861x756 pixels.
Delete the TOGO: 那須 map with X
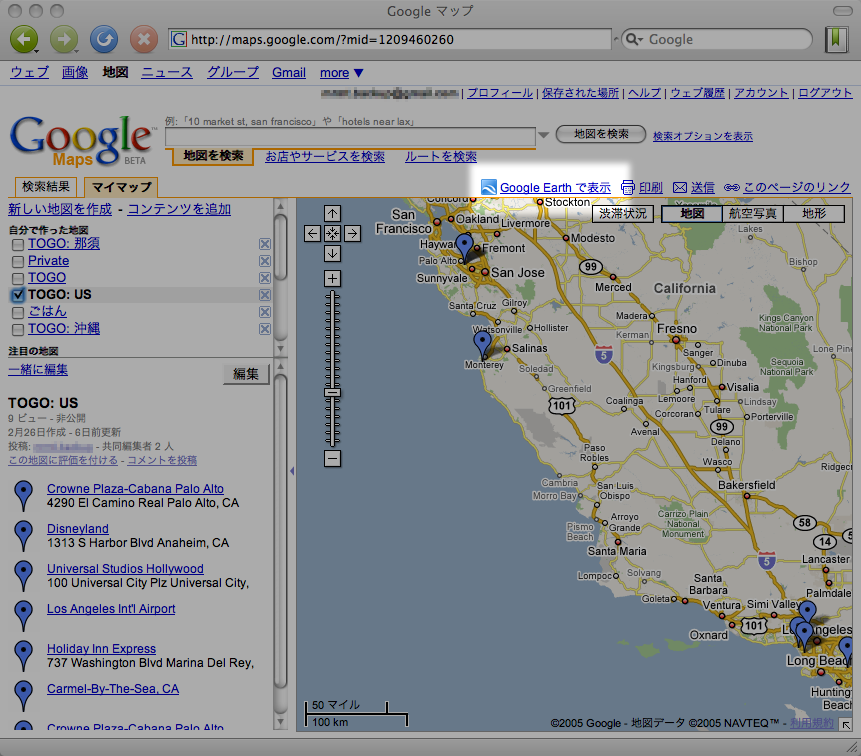pyautogui.click(x=265, y=244)
